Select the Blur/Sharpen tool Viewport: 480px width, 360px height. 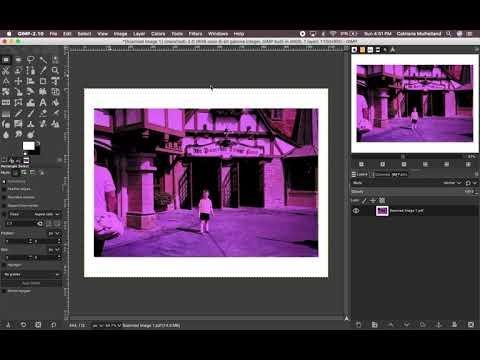pyautogui.click(x=6, y=135)
